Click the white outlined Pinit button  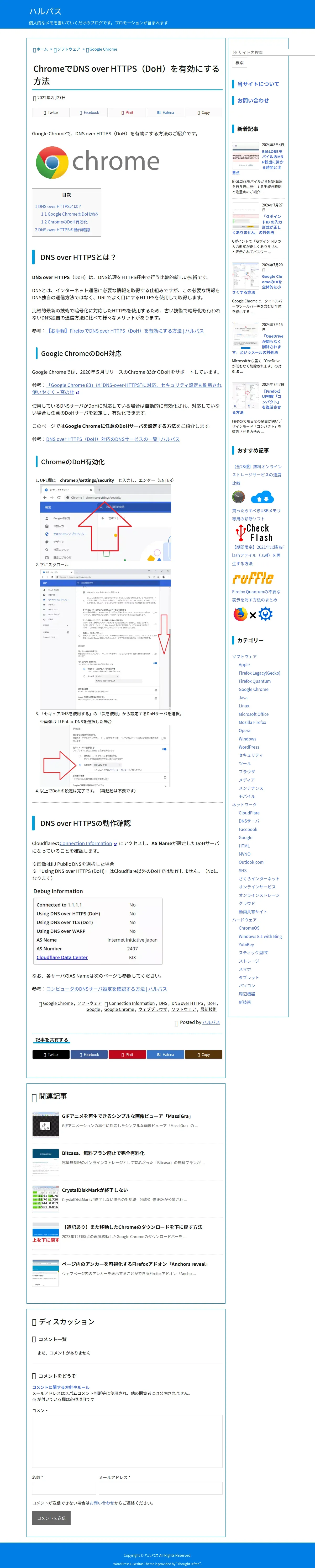(x=127, y=113)
